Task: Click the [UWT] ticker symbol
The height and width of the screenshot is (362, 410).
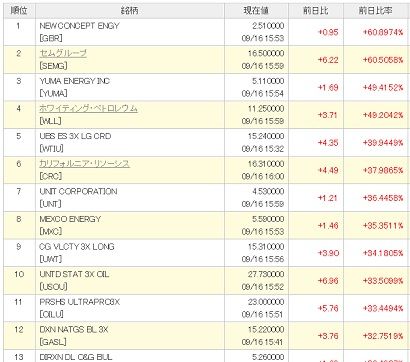Action: [x=51, y=260]
